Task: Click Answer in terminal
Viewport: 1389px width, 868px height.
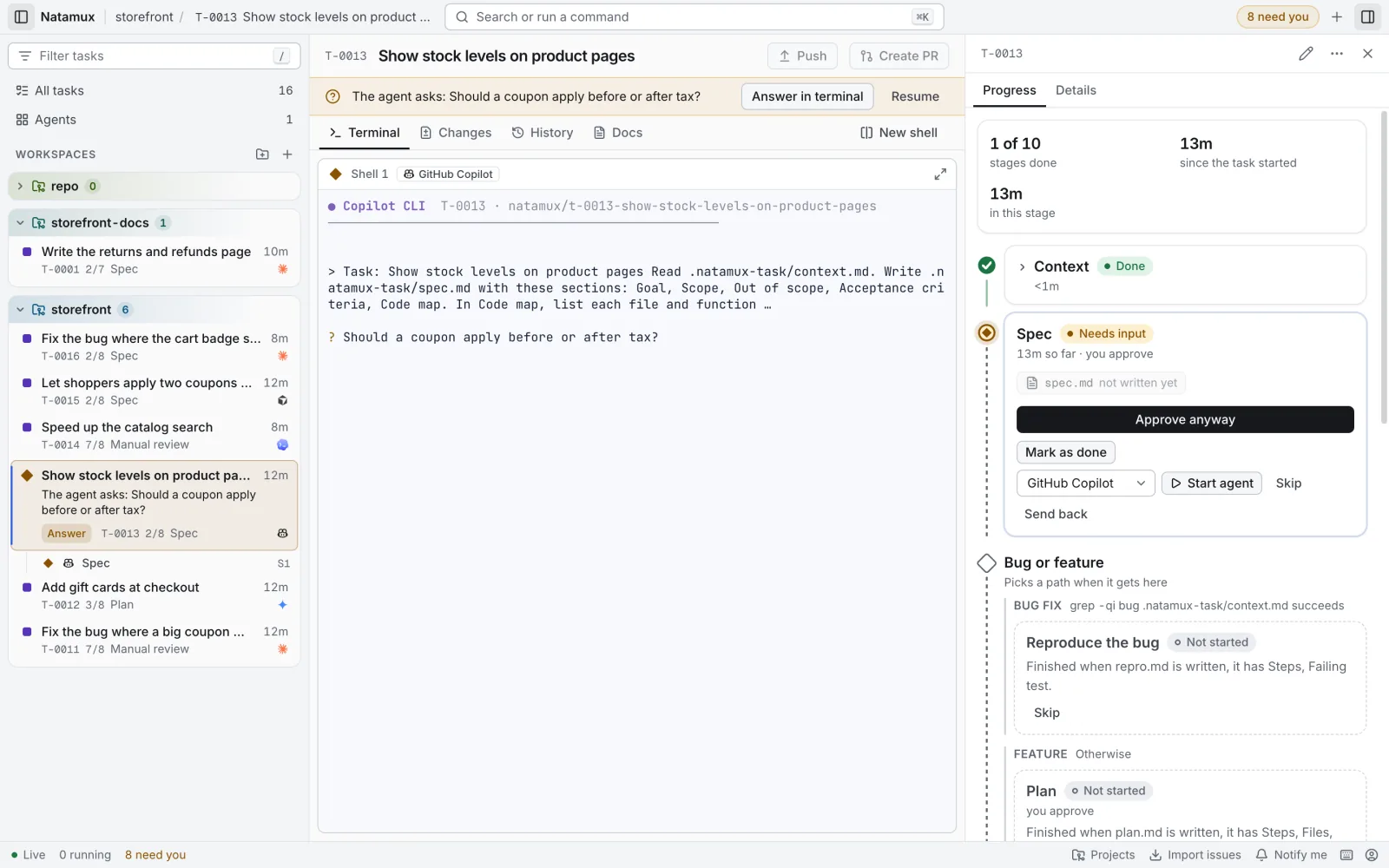Action: click(x=807, y=96)
